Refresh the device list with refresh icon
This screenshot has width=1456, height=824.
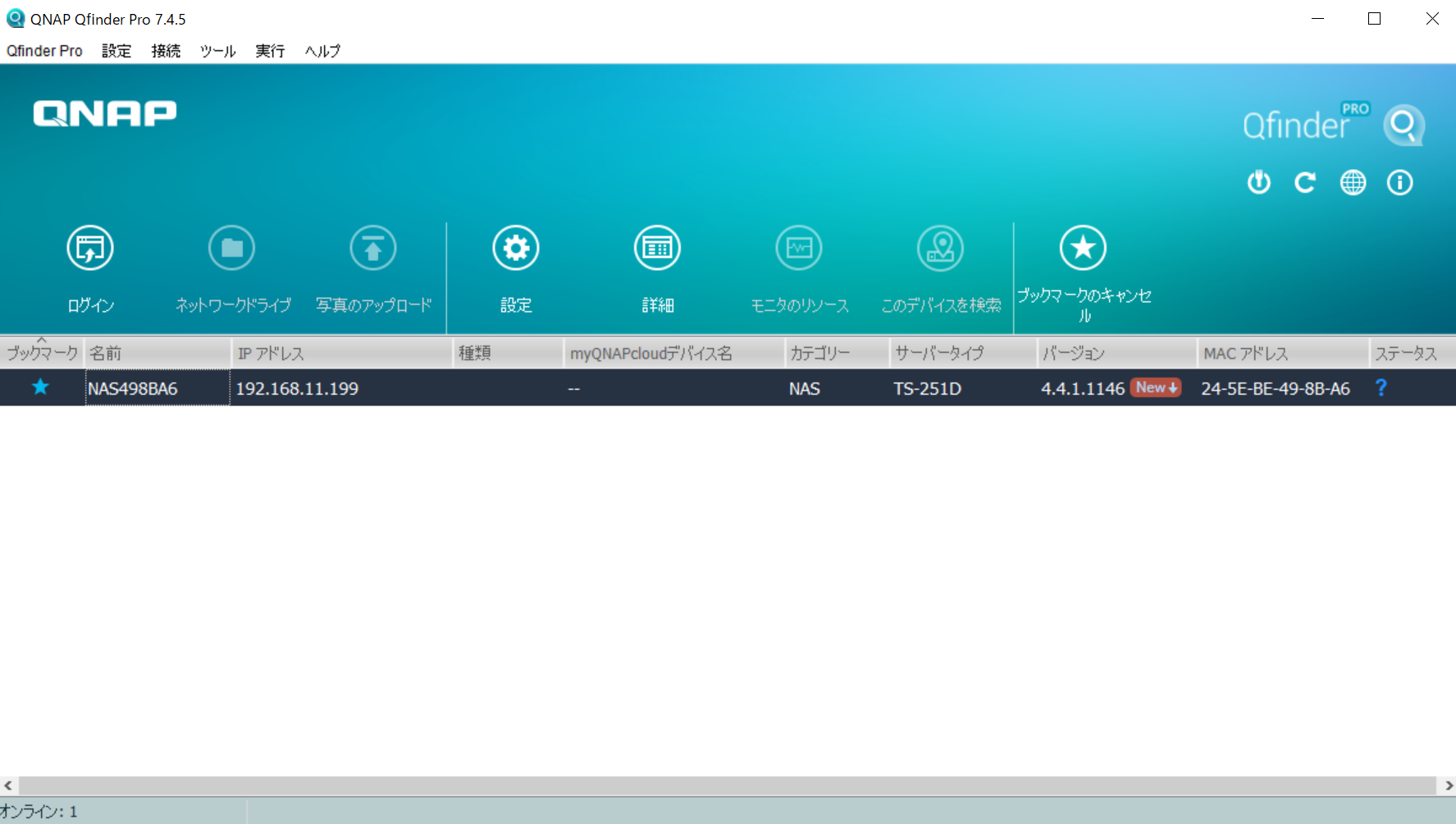point(1305,182)
